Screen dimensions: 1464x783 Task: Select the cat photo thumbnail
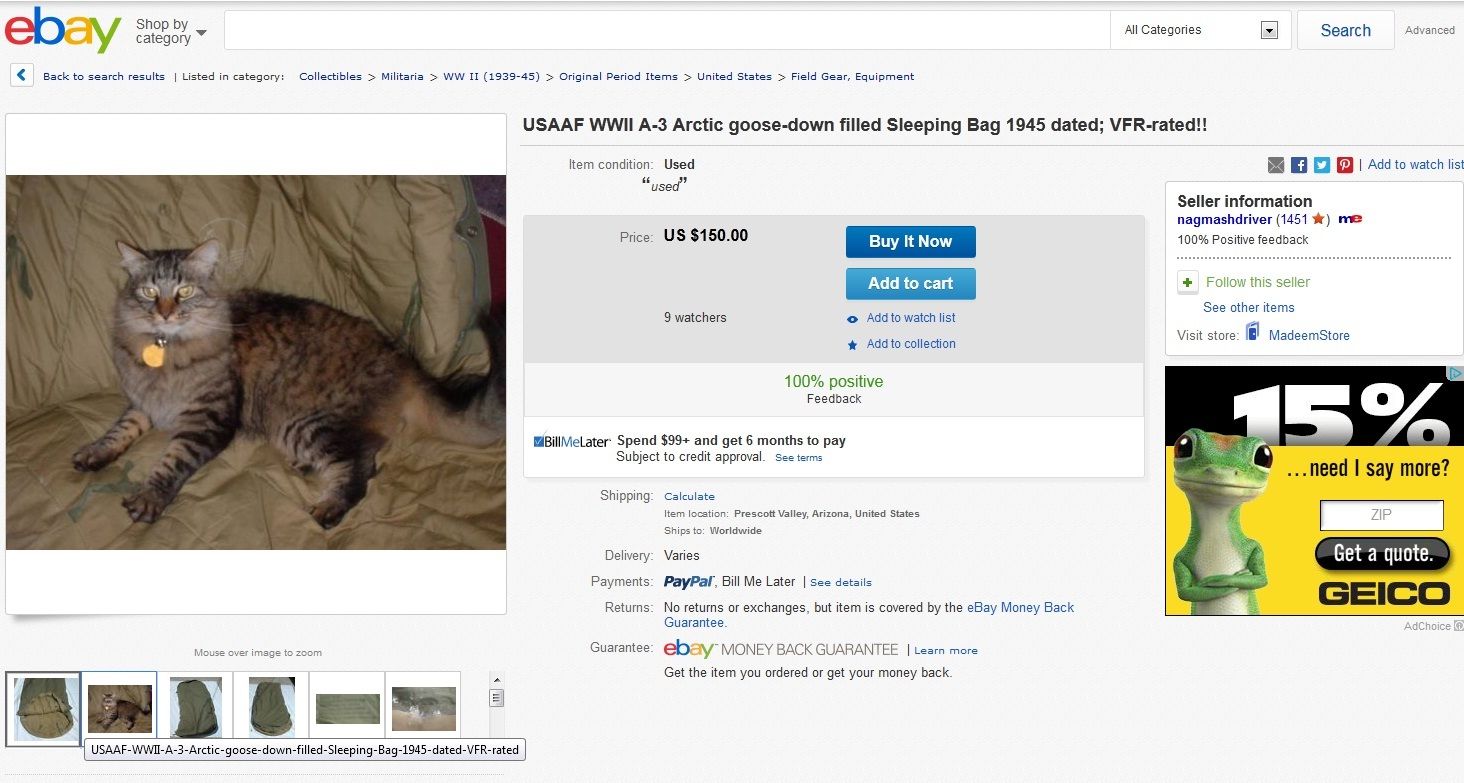[120, 708]
